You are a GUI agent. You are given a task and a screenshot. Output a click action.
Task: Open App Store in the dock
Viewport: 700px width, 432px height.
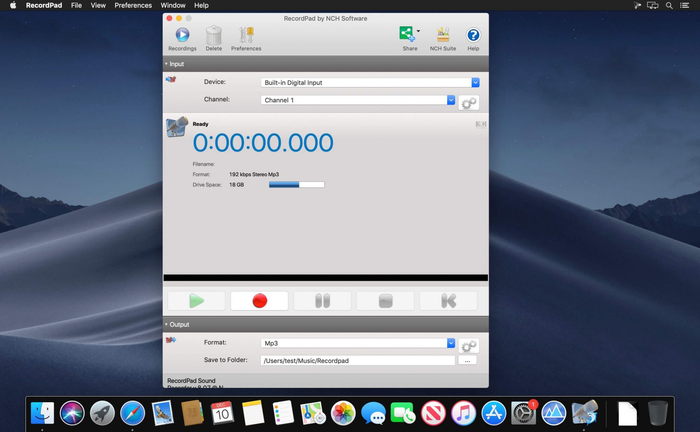493,413
